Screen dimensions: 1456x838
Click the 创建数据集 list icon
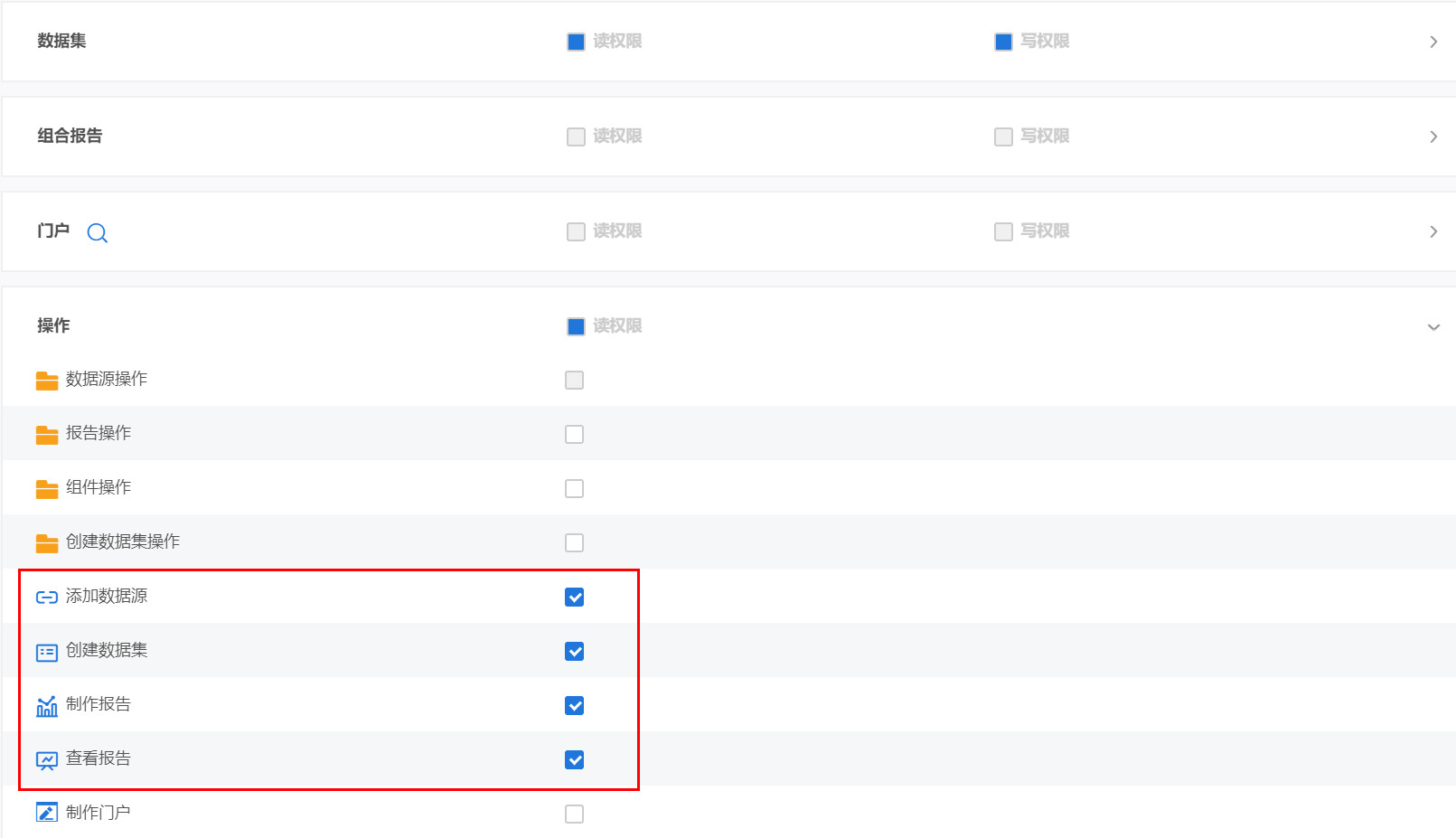tap(47, 652)
